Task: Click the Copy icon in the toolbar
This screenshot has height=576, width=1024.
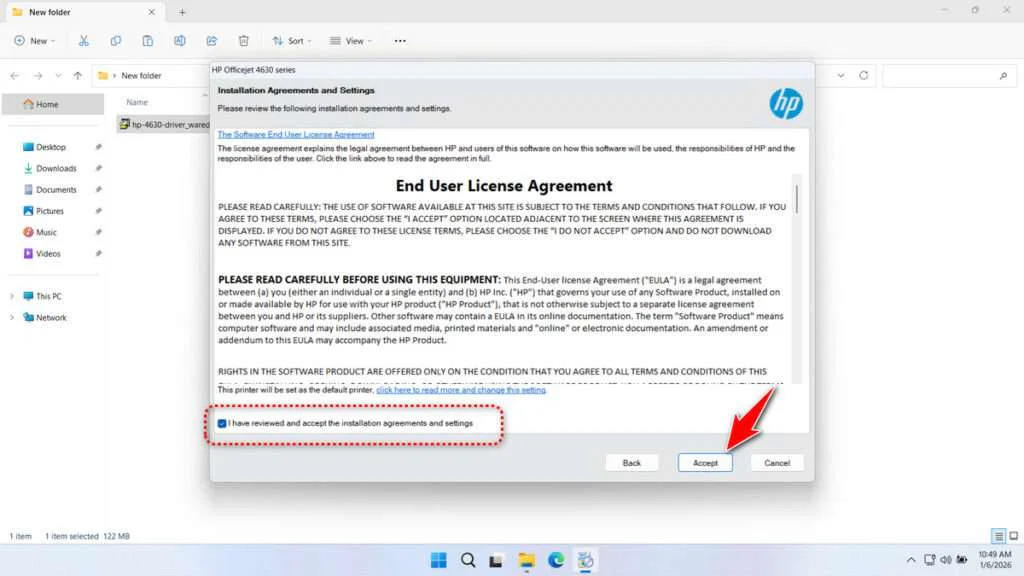Action: point(116,40)
